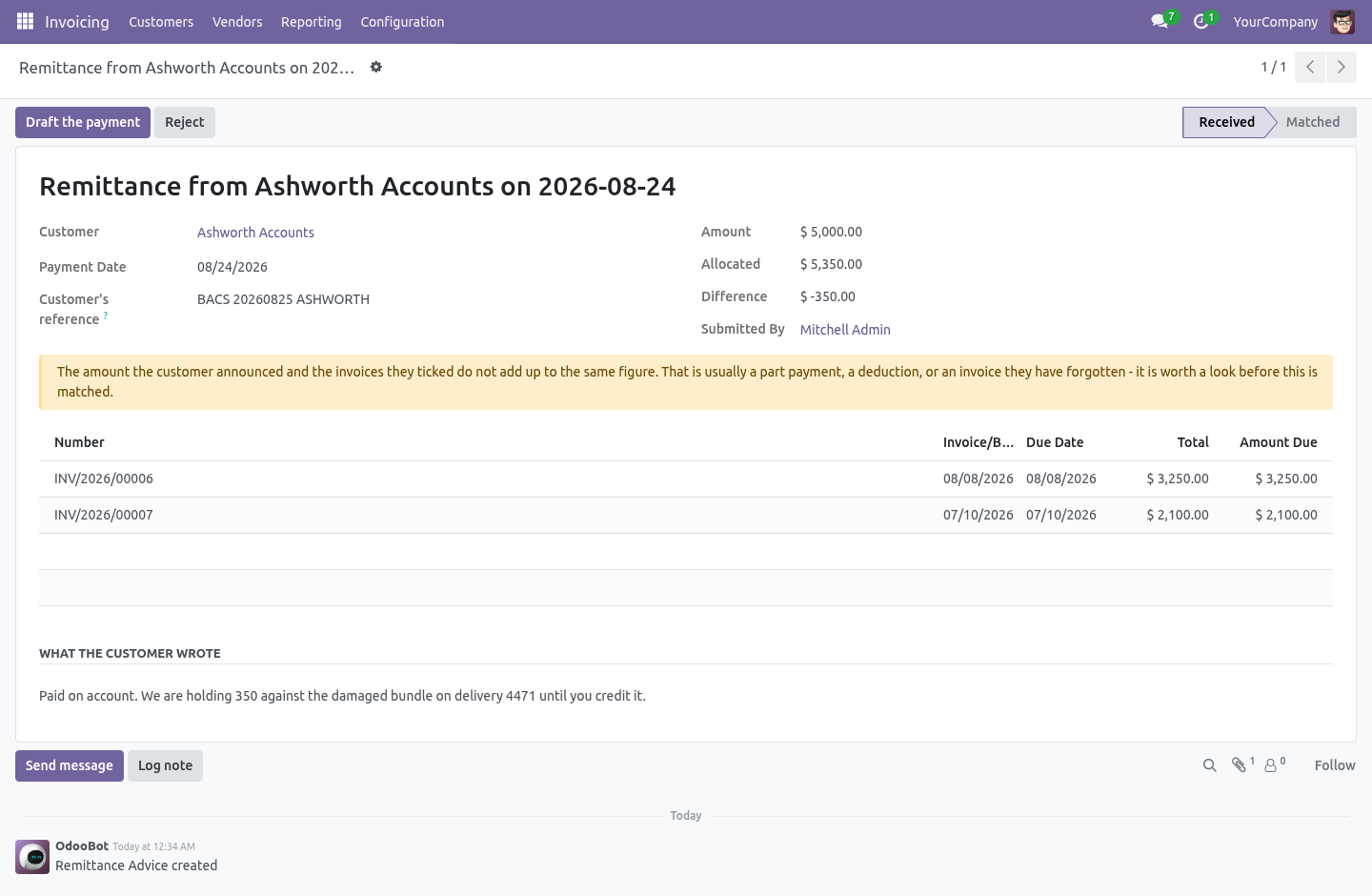Image resolution: width=1372 pixels, height=896 pixels.
Task: Click the Allocated value $ 5,350.00
Action: pos(831,264)
